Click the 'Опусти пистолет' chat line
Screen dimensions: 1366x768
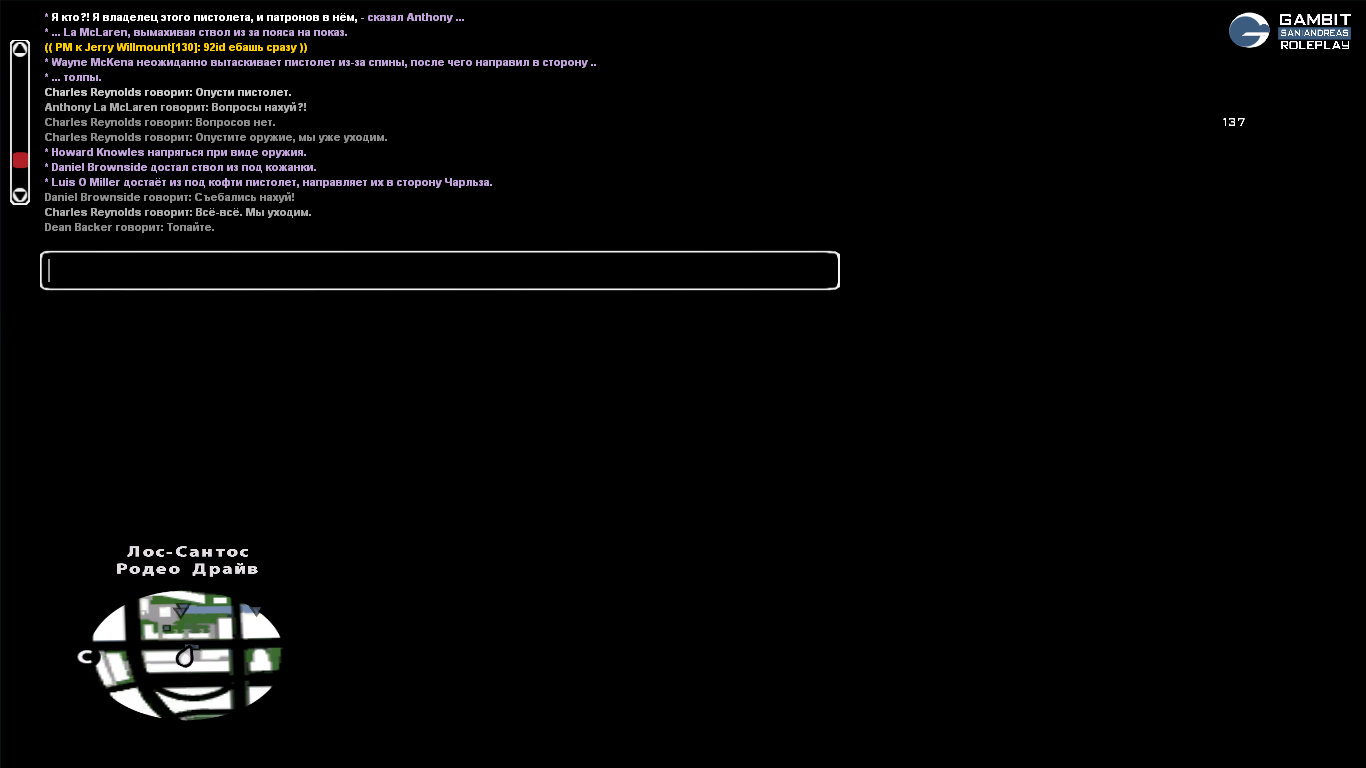(168, 92)
